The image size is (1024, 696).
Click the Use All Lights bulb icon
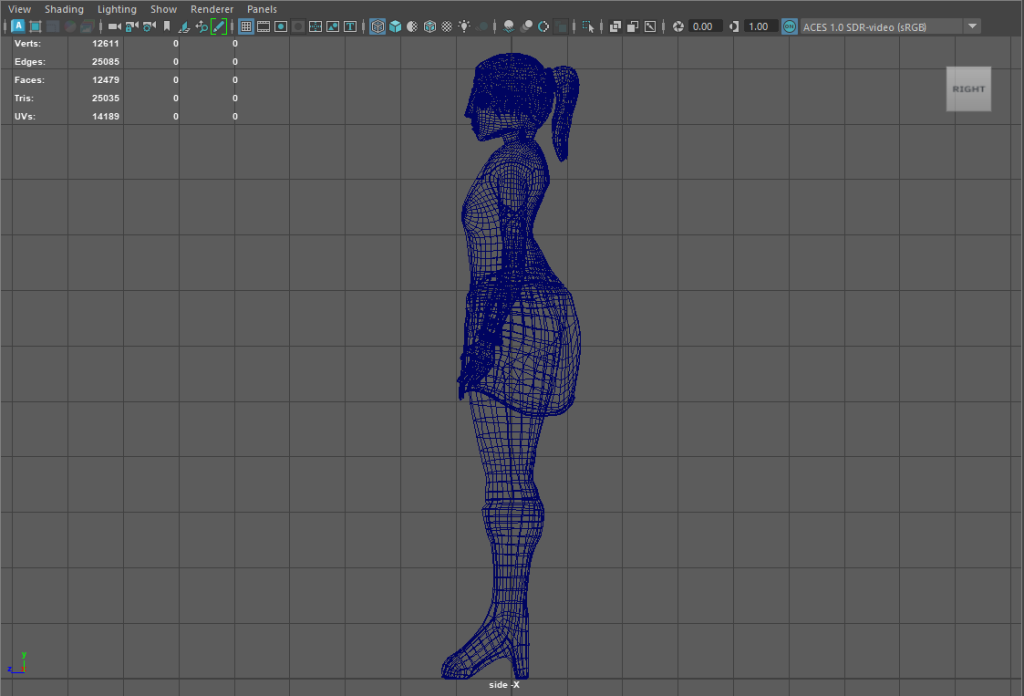(x=464, y=27)
